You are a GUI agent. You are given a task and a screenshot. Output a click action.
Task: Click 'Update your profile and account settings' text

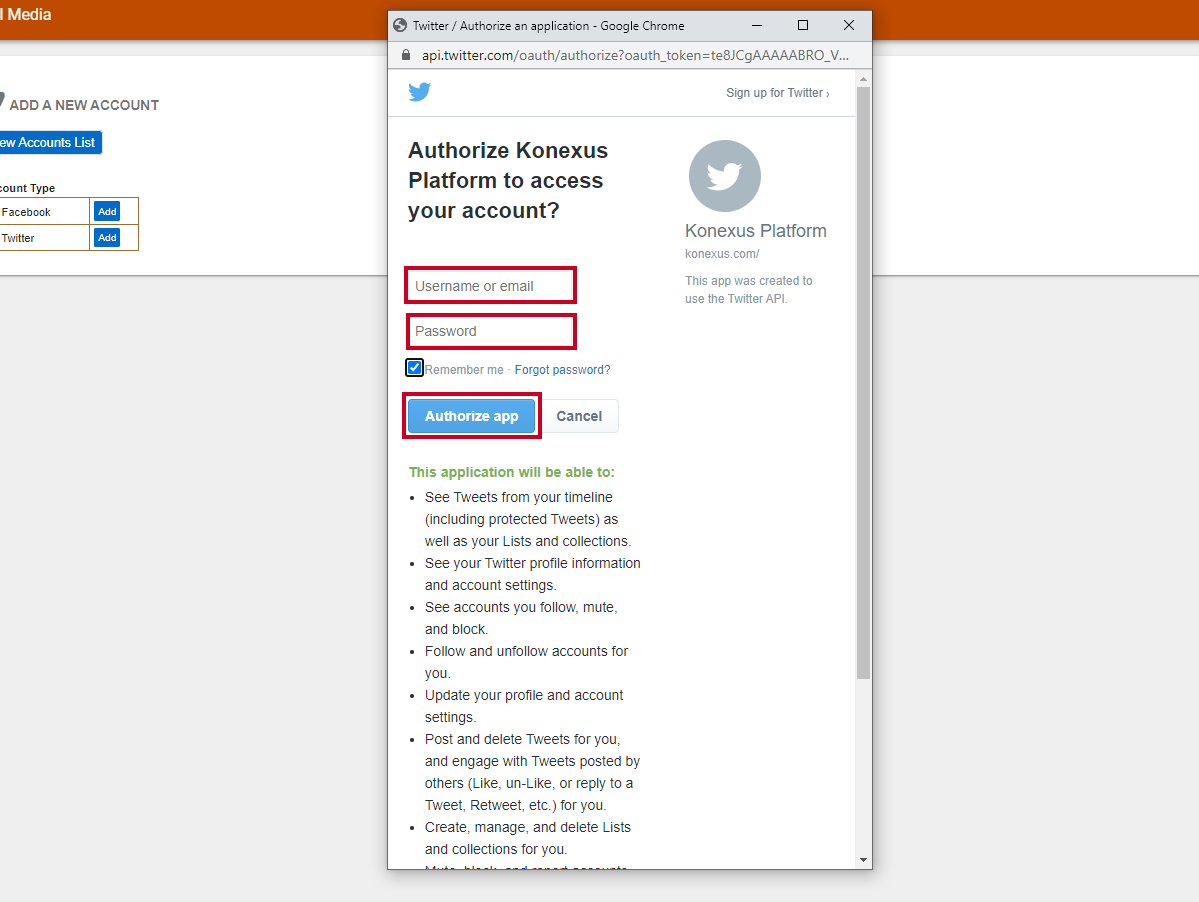point(524,706)
